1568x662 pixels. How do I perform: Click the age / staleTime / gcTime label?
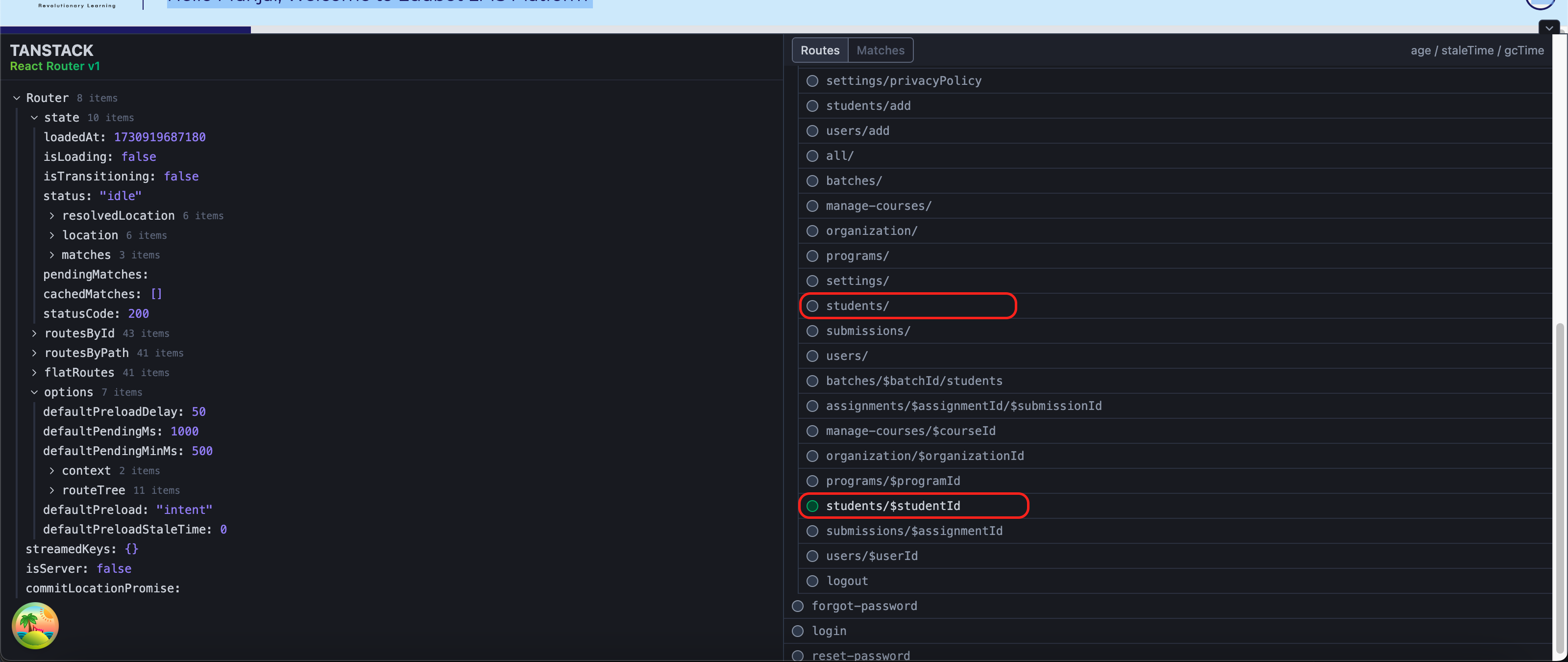[1477, 51]
